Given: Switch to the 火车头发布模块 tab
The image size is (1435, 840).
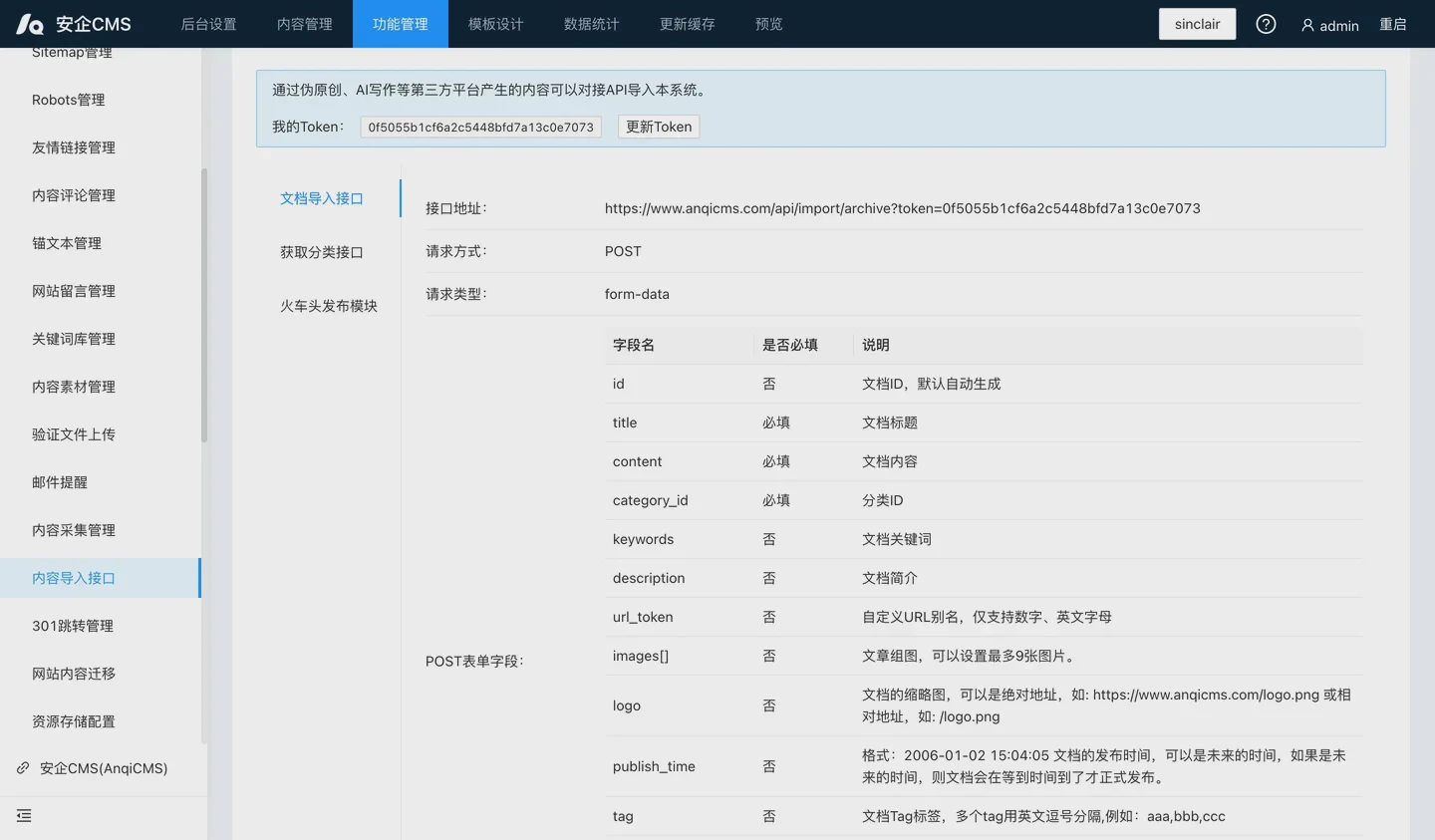Looking at the screenshot, I should tap(330, 306).
